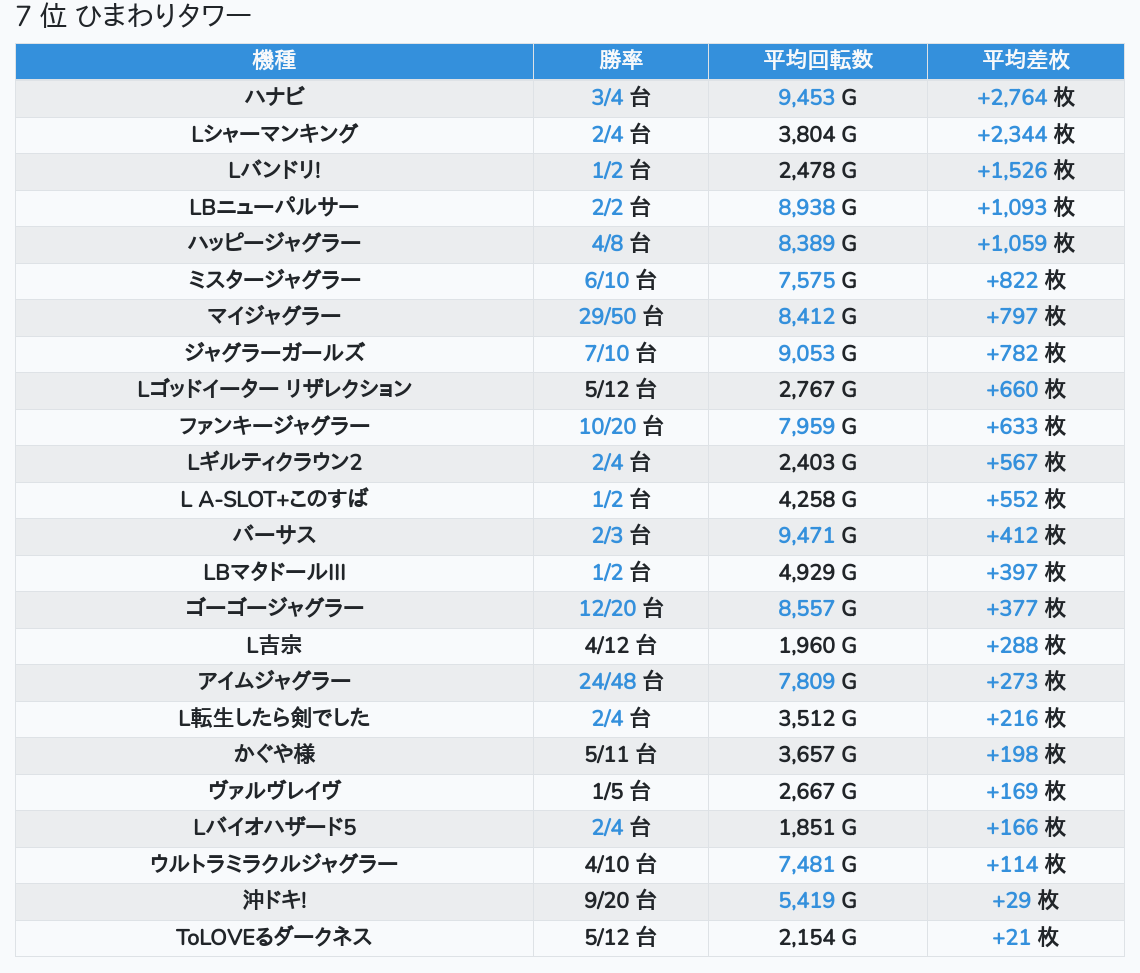Click the 5/11 台 win rate
The width and height of the screenshot is (1140, 973).
[x=621, y=754]
